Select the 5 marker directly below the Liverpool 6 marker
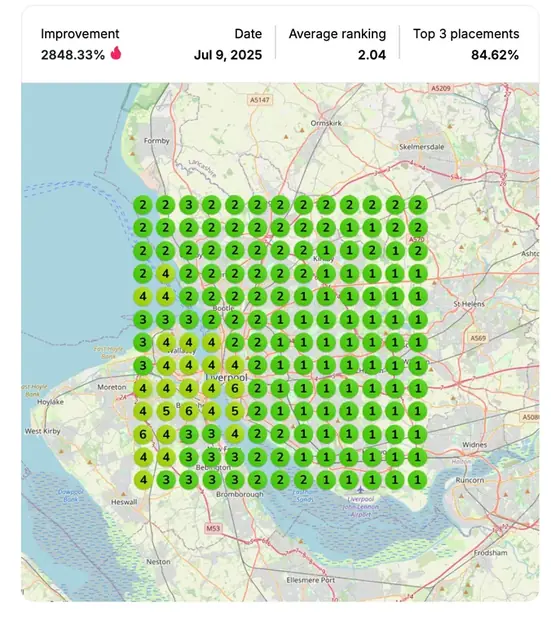Screen dimensions: 551x620 coord(235,411)
